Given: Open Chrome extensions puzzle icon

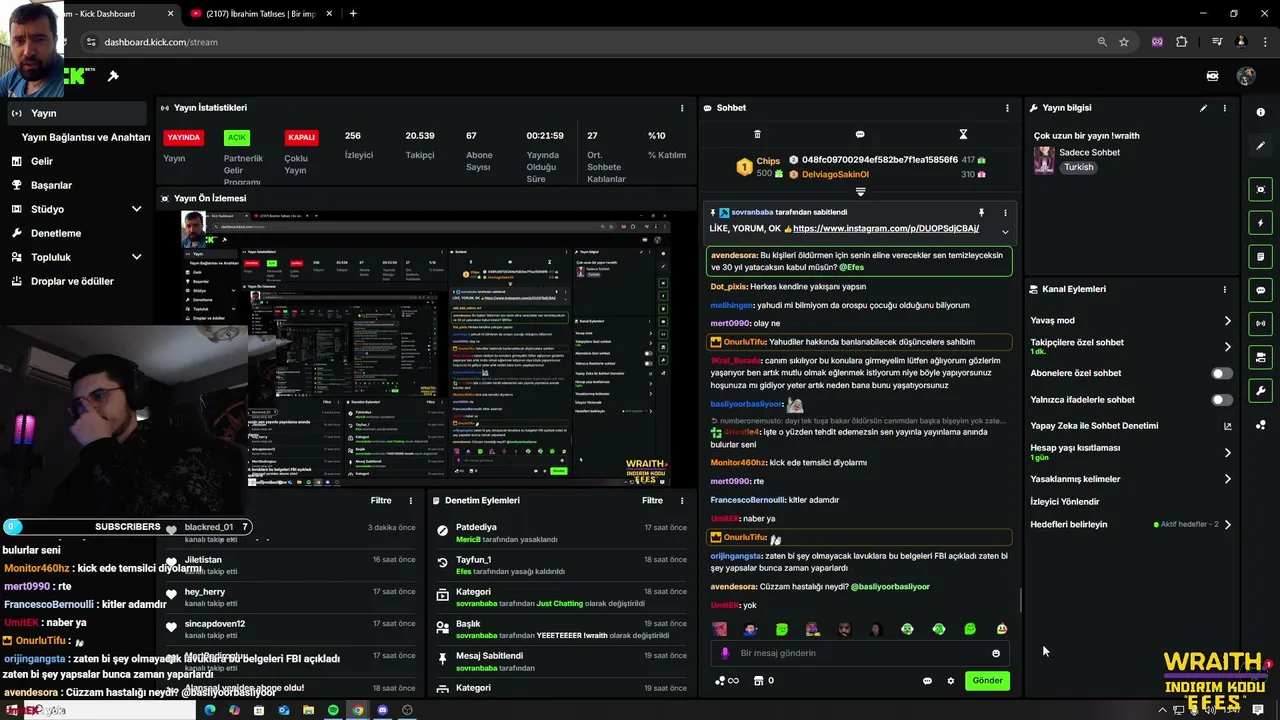Looking at the screenshot, I should pyautogui.click(x=1182, y=42).
